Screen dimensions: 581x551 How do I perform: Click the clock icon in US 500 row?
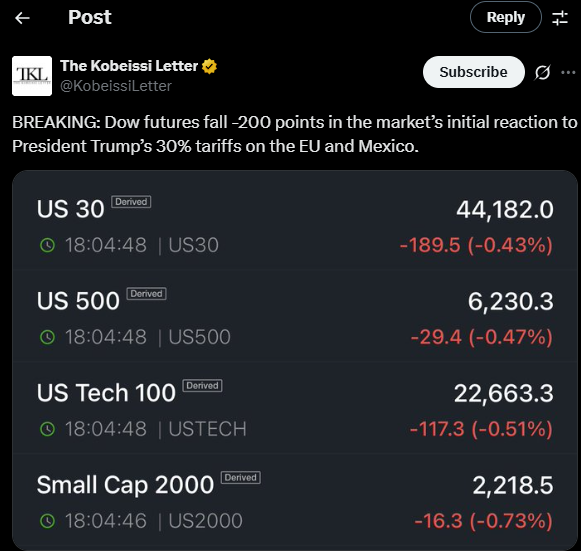[x=47, y=337]
